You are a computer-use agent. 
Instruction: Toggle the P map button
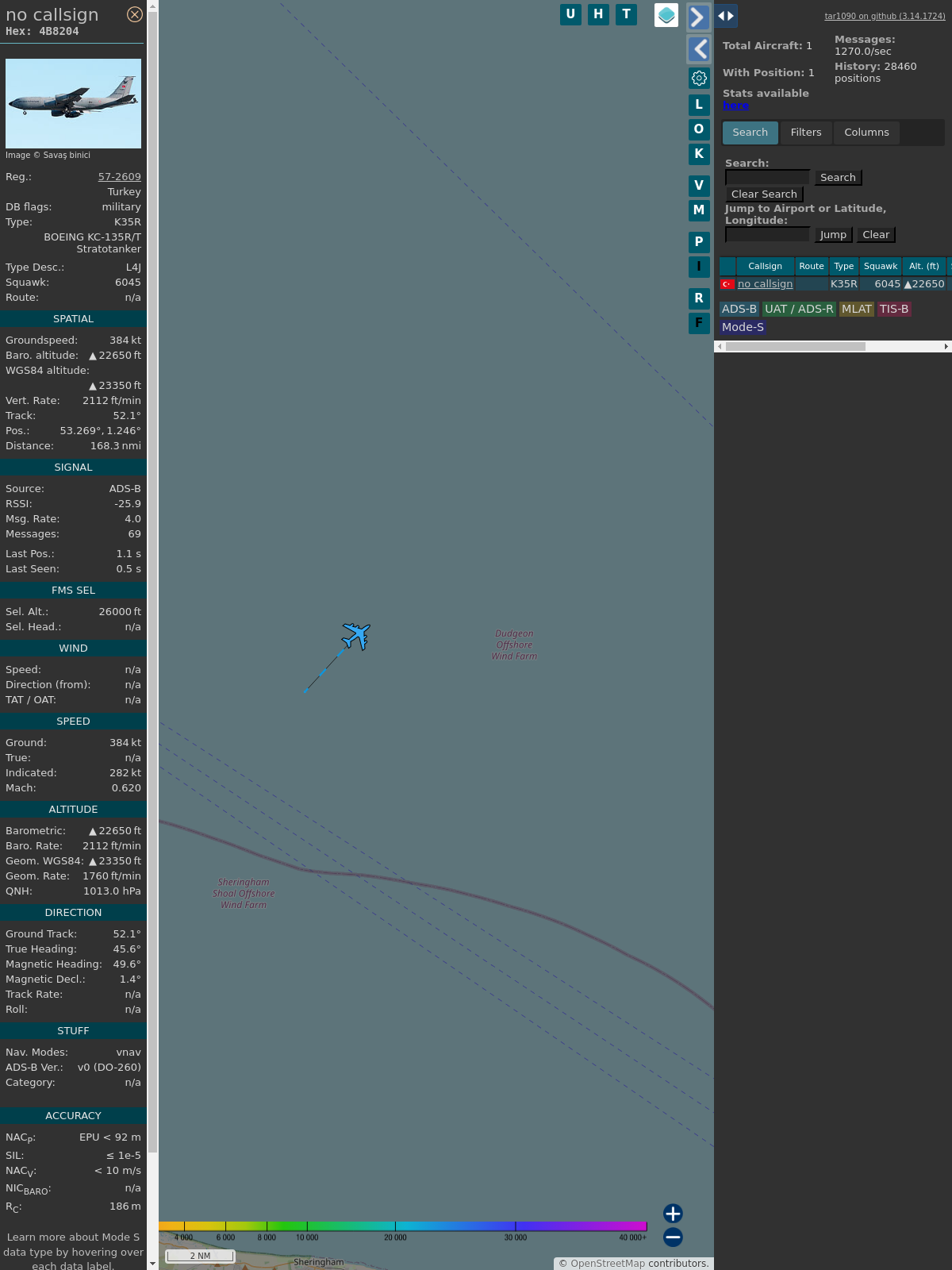click(699, 242)
